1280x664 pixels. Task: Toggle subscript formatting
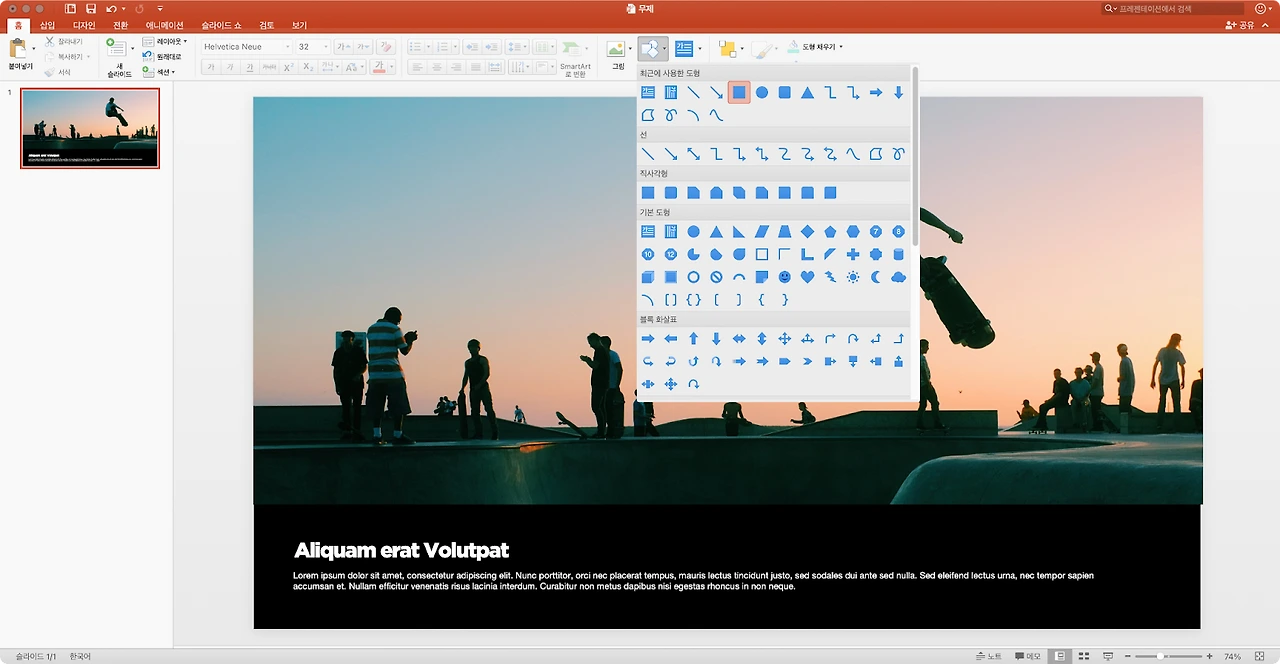[308, 67]
